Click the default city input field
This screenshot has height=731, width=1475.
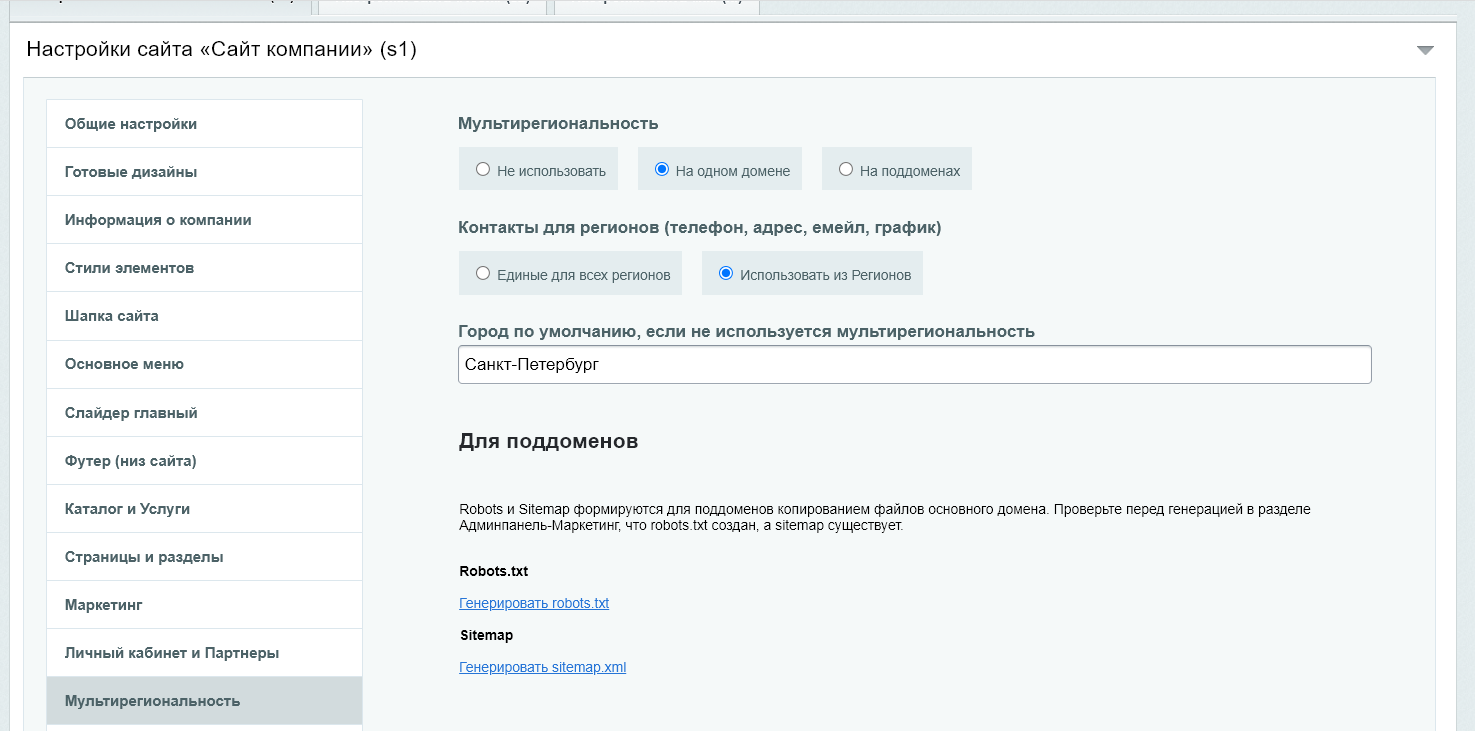click(x=914, y=365)
